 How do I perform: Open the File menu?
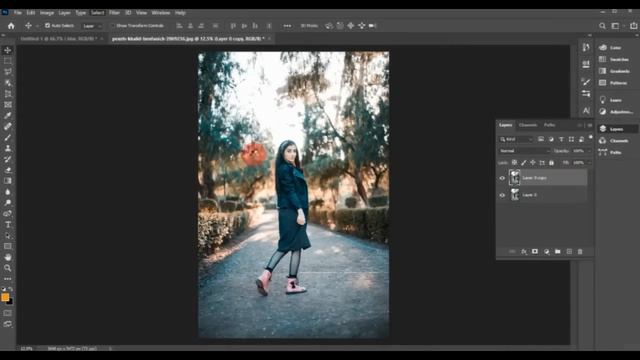pos(18,13)
